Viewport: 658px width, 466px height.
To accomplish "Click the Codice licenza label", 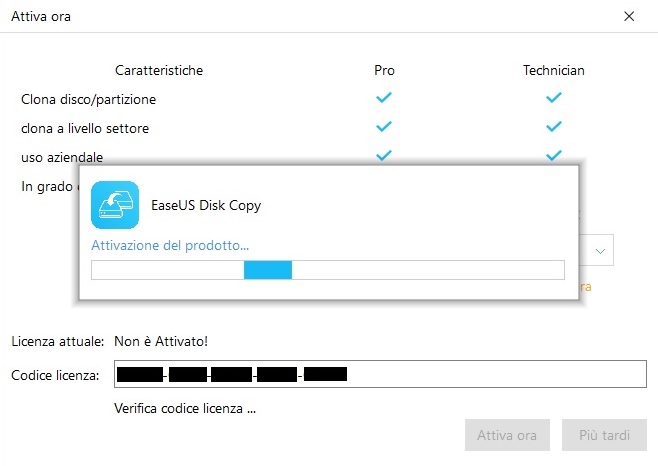I will [x=55, y=375].
